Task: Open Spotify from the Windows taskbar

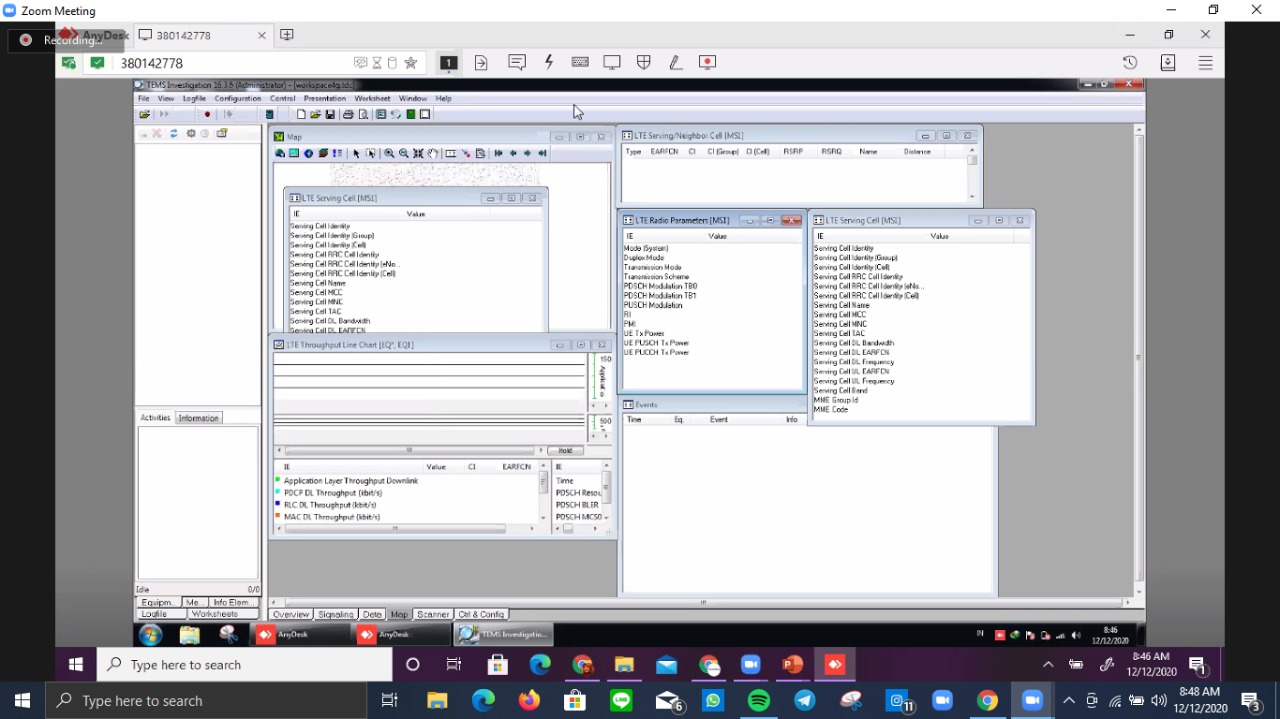Action: (758, 701)
